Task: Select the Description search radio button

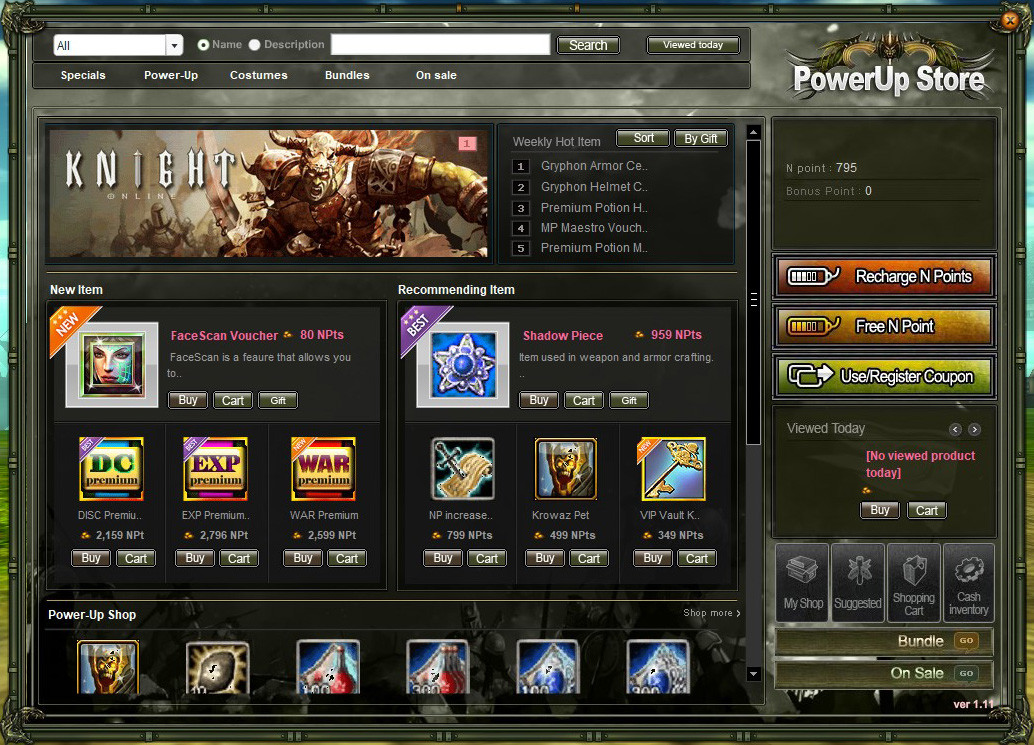Action: (x=255, y=45)
